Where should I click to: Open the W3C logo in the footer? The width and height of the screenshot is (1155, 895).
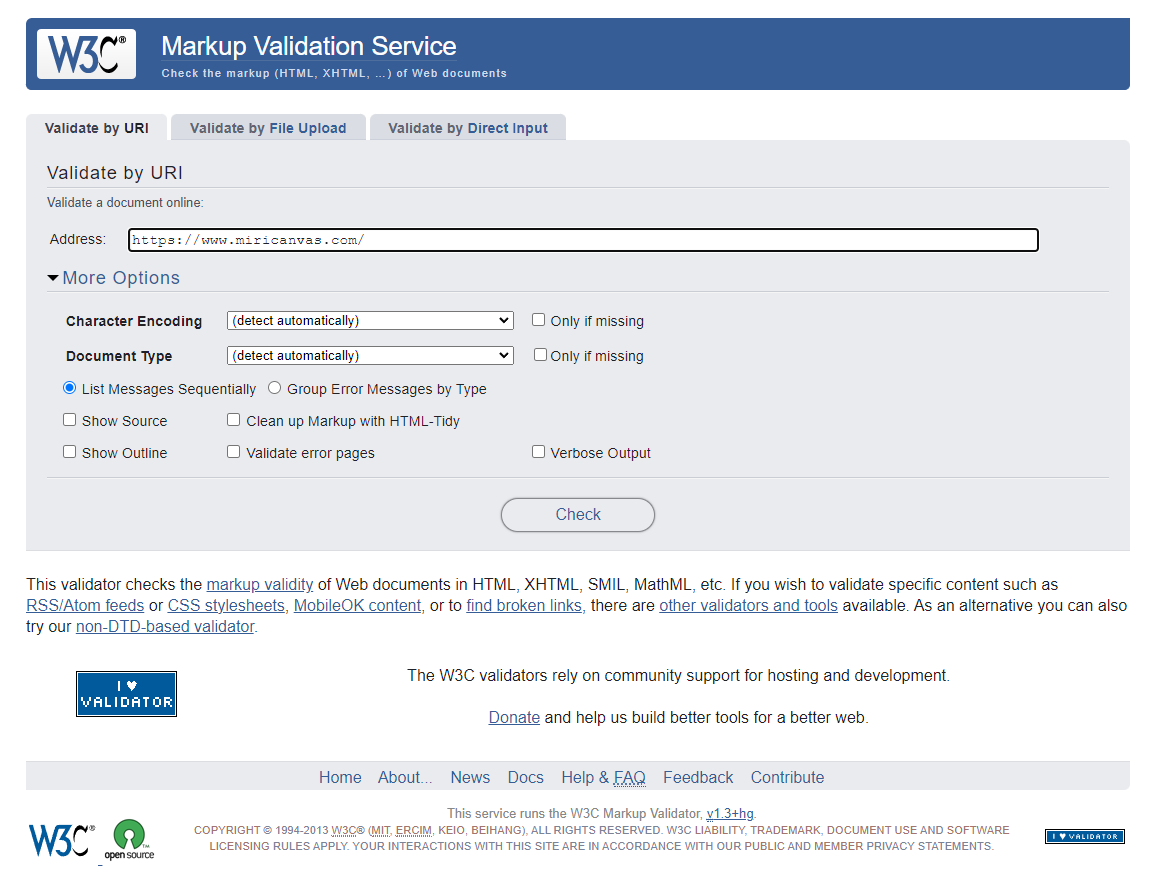(62, 840)
